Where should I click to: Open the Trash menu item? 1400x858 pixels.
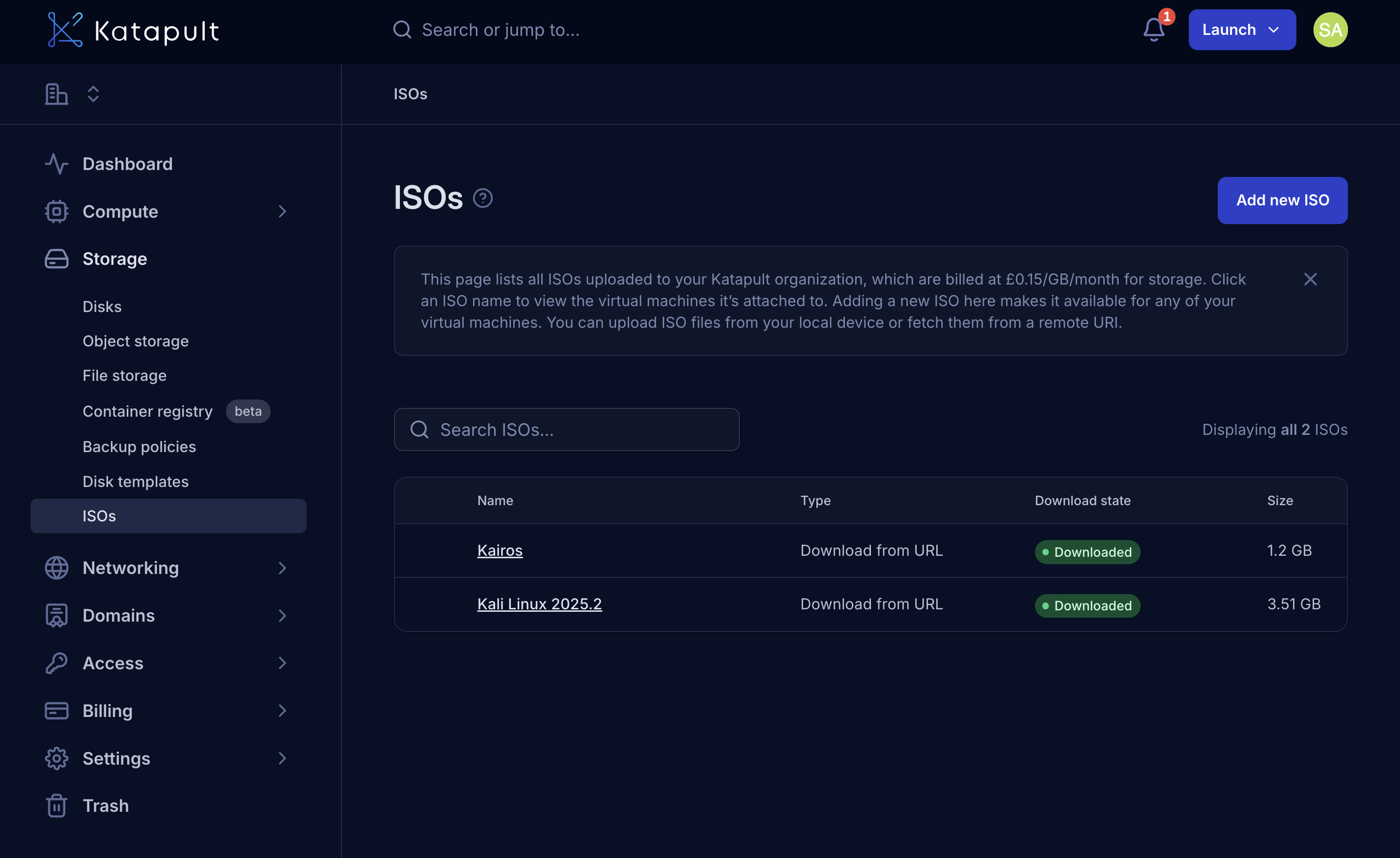pos(106,805)
